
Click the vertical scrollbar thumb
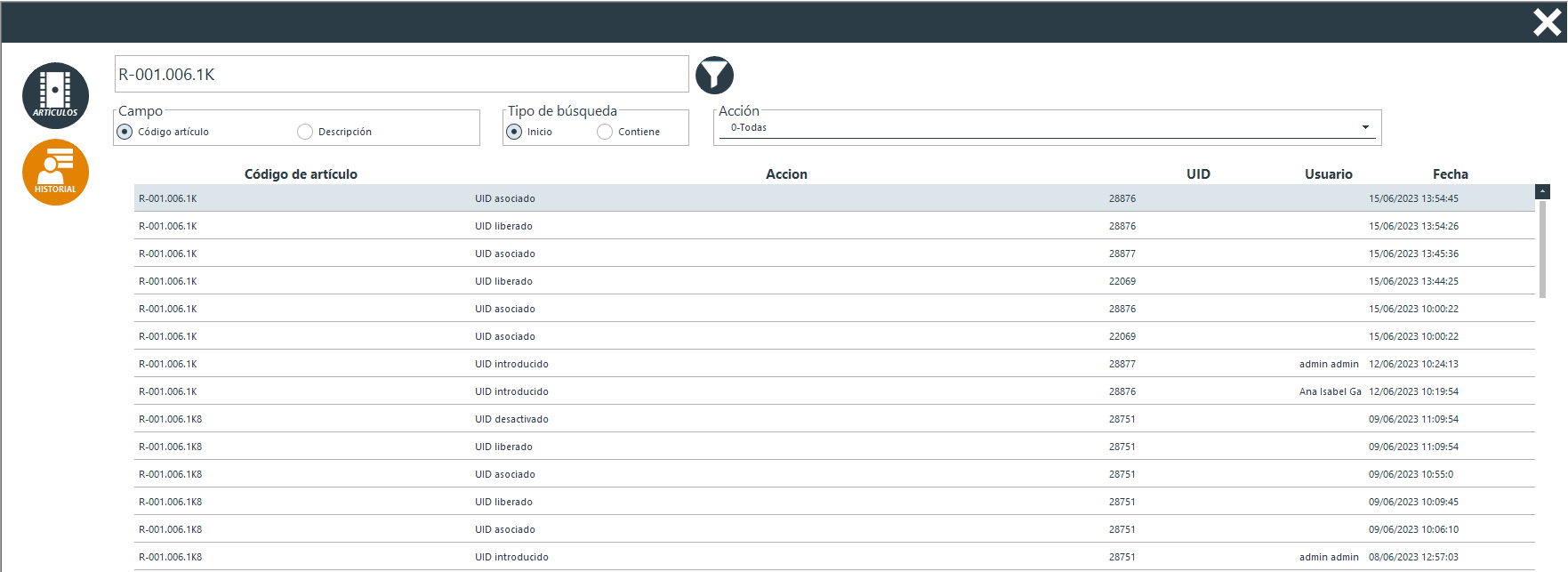pyautogui.click(x=1542, y=249)
